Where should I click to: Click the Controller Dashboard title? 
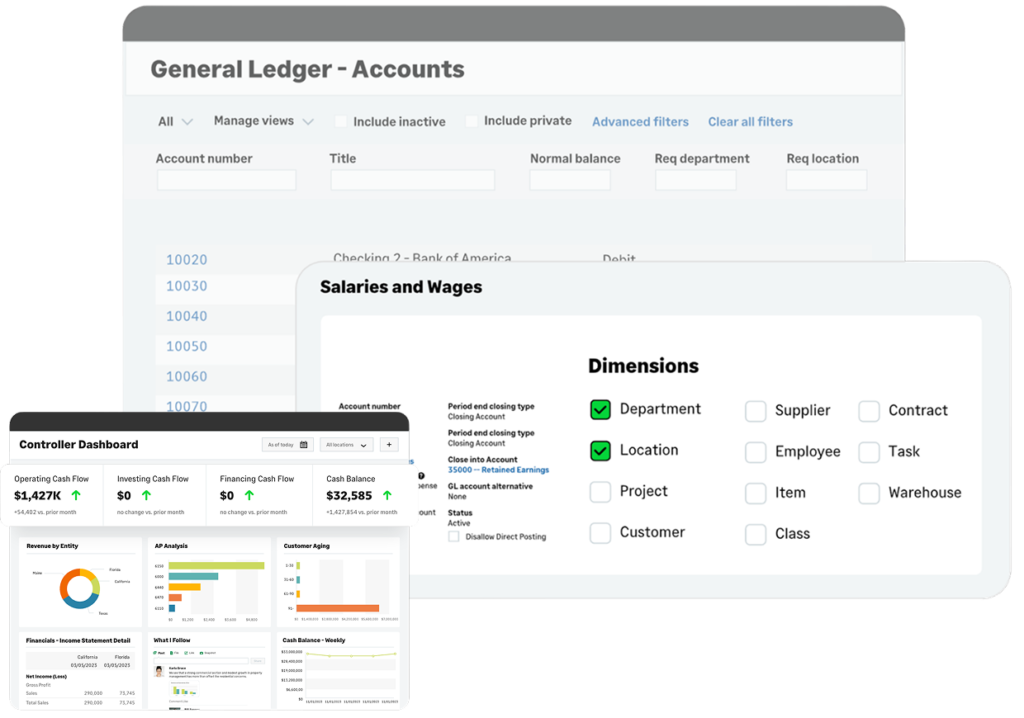(78, 444)
